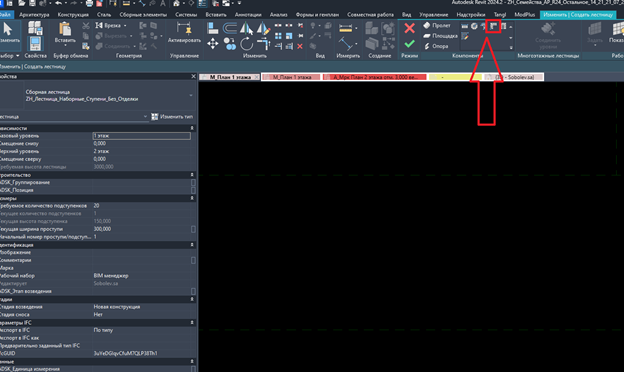Click the Undo arrow in quick access toolbar

click(58, 4)
